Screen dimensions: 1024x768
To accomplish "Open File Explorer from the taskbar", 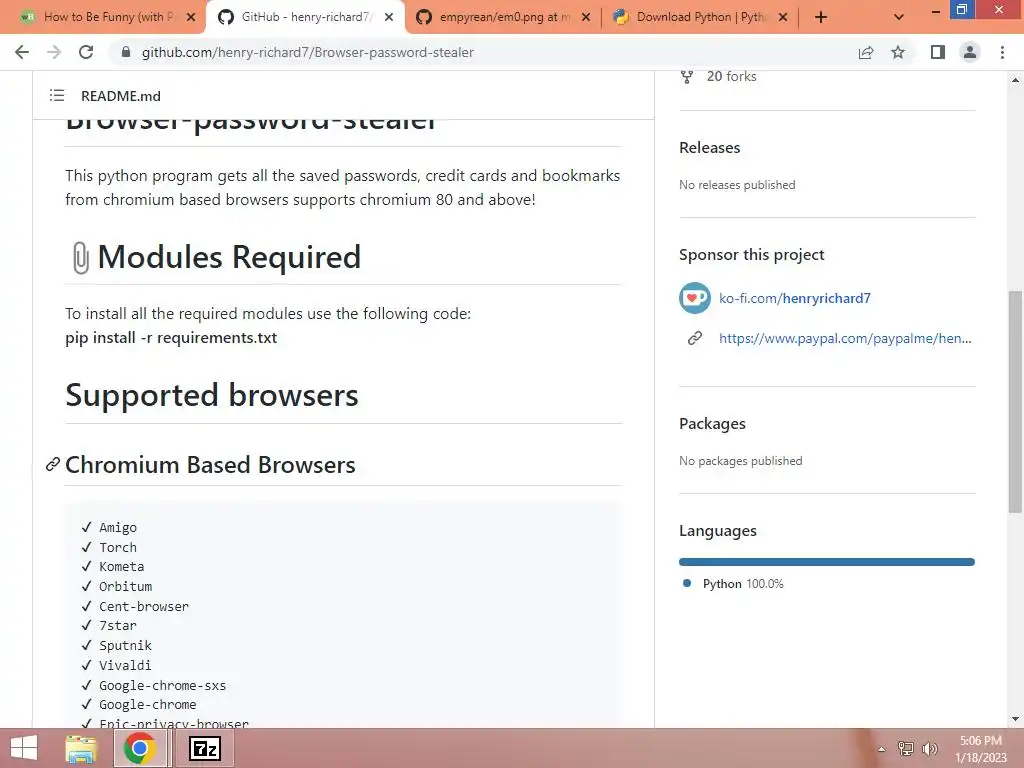I will click(x=81, y=748).
